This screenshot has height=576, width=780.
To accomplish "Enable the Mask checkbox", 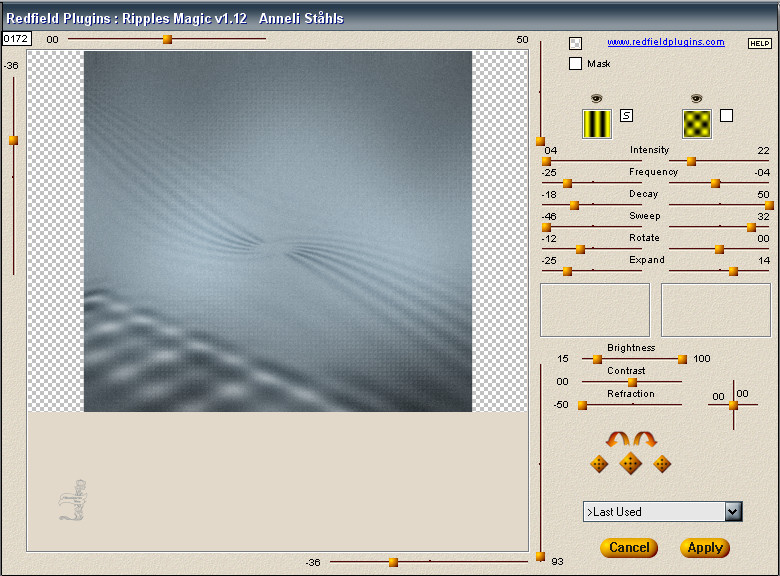I will [x=576, y=63].
